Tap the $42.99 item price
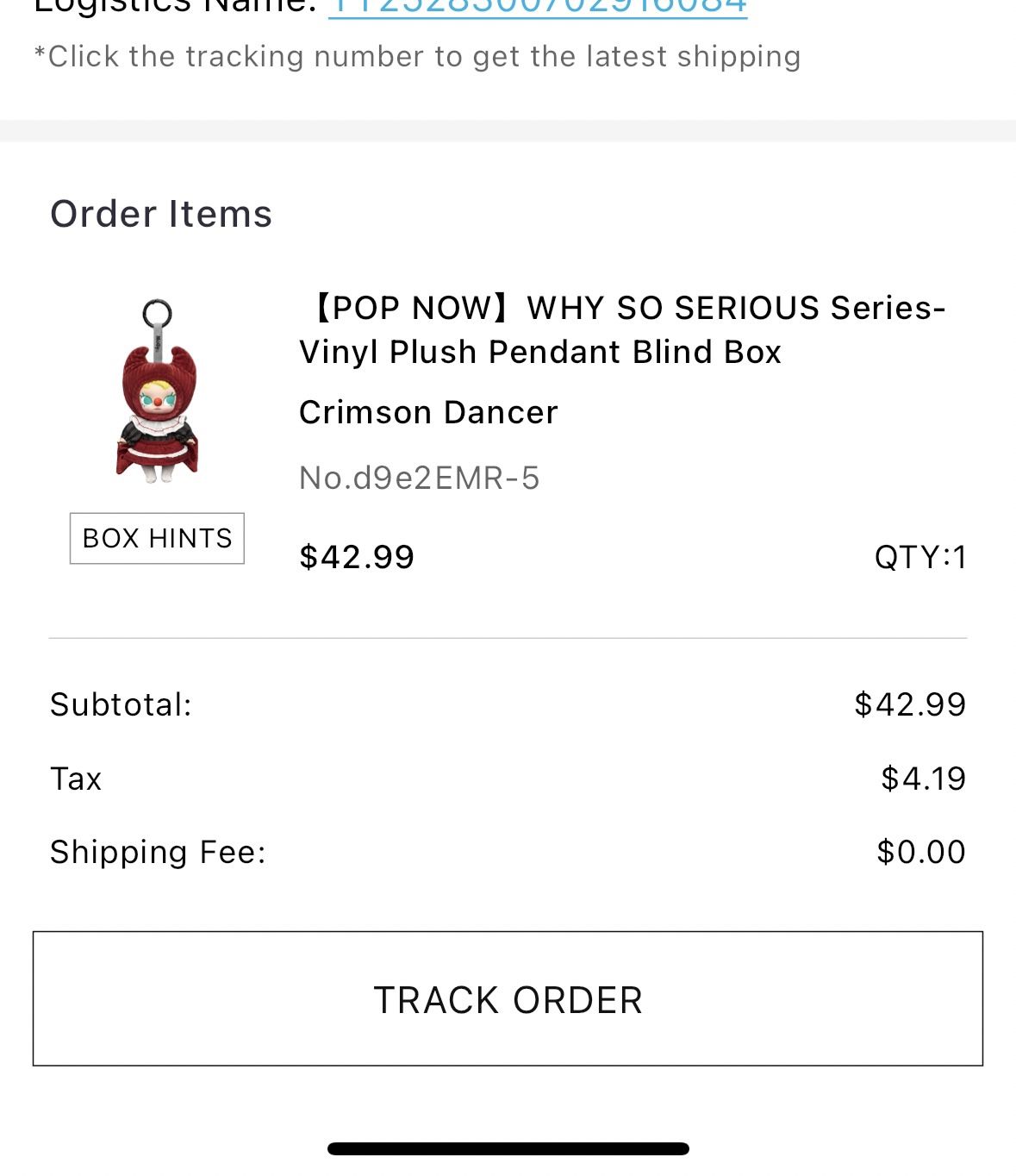Viewport: 1016px width, 1176px height. [357, 557]
